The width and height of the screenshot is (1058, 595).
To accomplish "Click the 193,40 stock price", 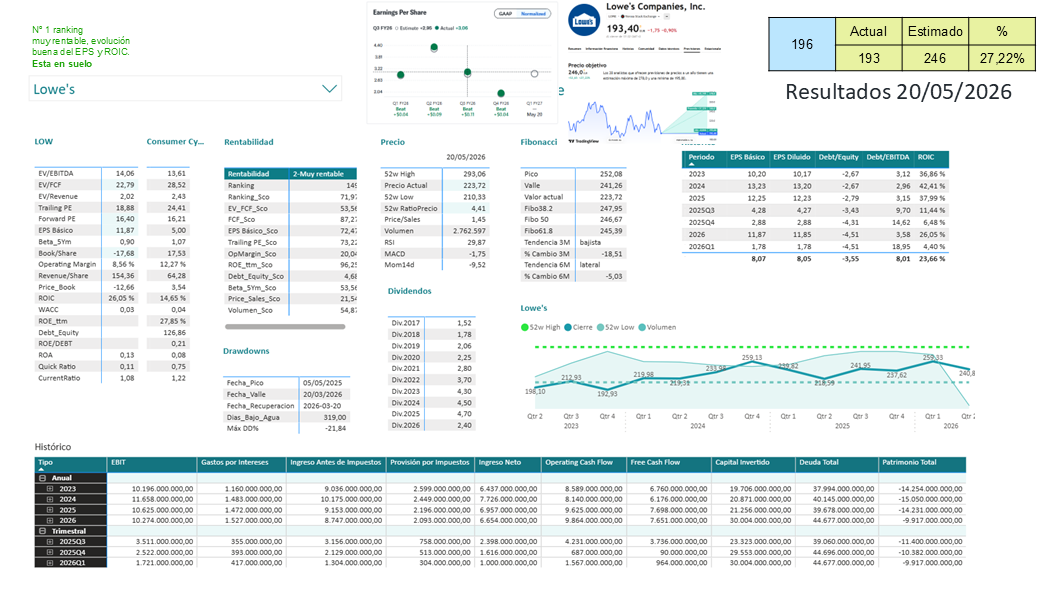I will point(622,28).
